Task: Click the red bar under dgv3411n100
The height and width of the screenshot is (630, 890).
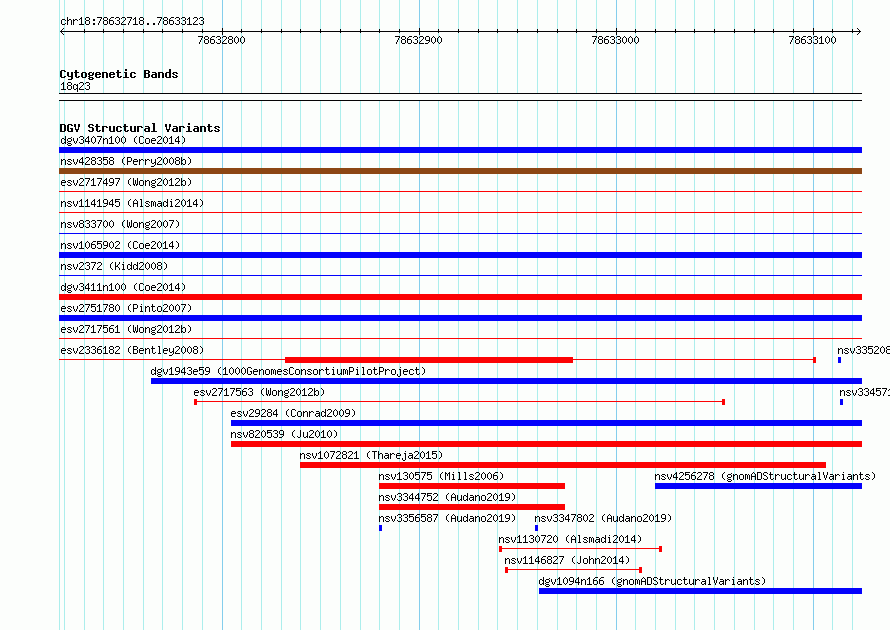Action: pos(460,297)
